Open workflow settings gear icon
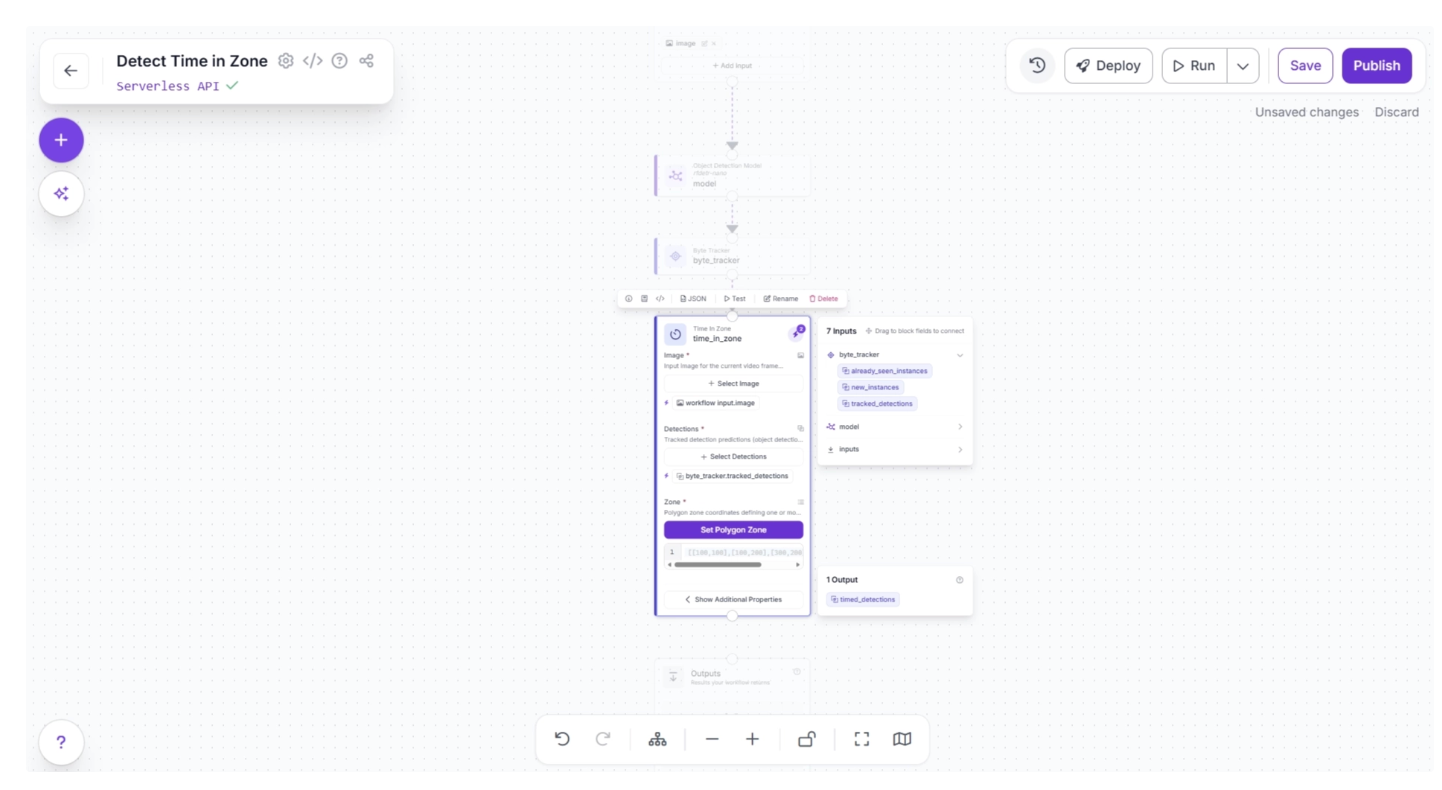 (286, 61)
